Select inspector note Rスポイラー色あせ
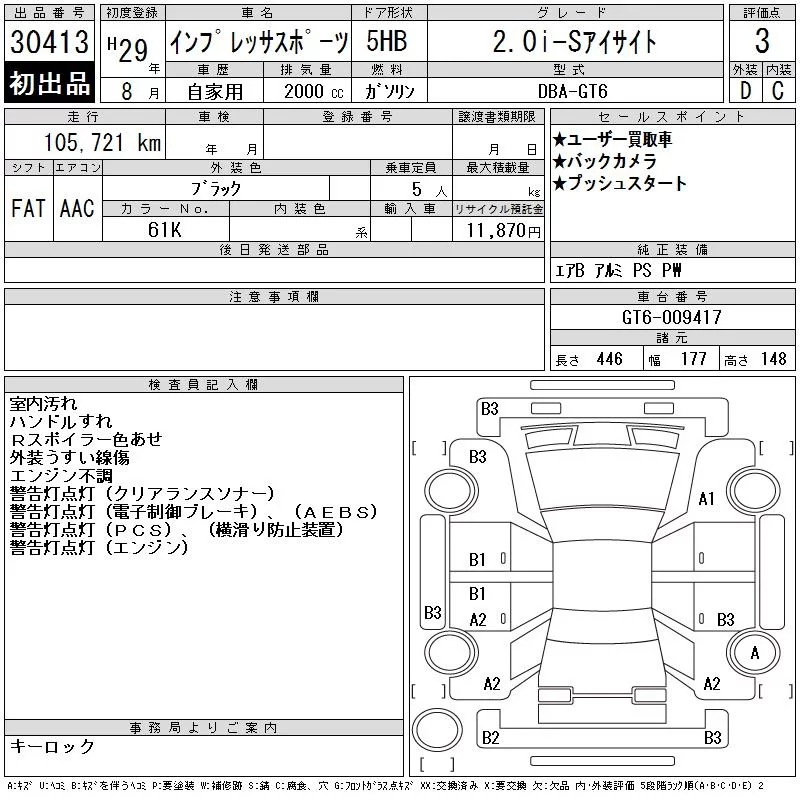Image resolution: width=800 pixels, height=800 pixels. tap(86, 439)
